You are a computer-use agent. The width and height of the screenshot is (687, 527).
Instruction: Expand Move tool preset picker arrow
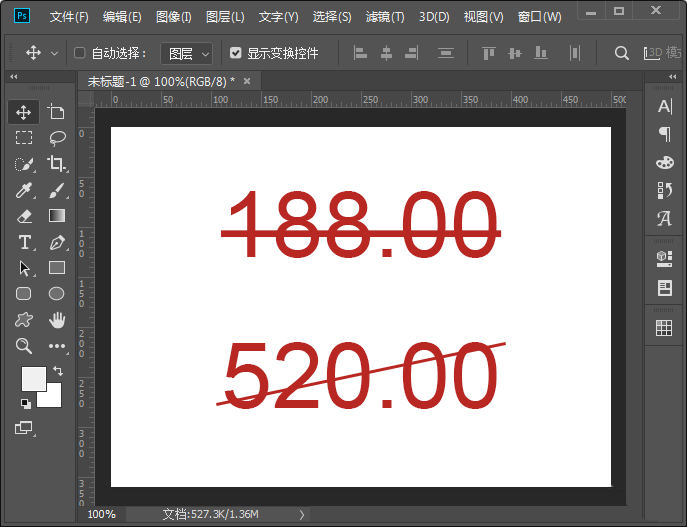(x=54, y=53)
